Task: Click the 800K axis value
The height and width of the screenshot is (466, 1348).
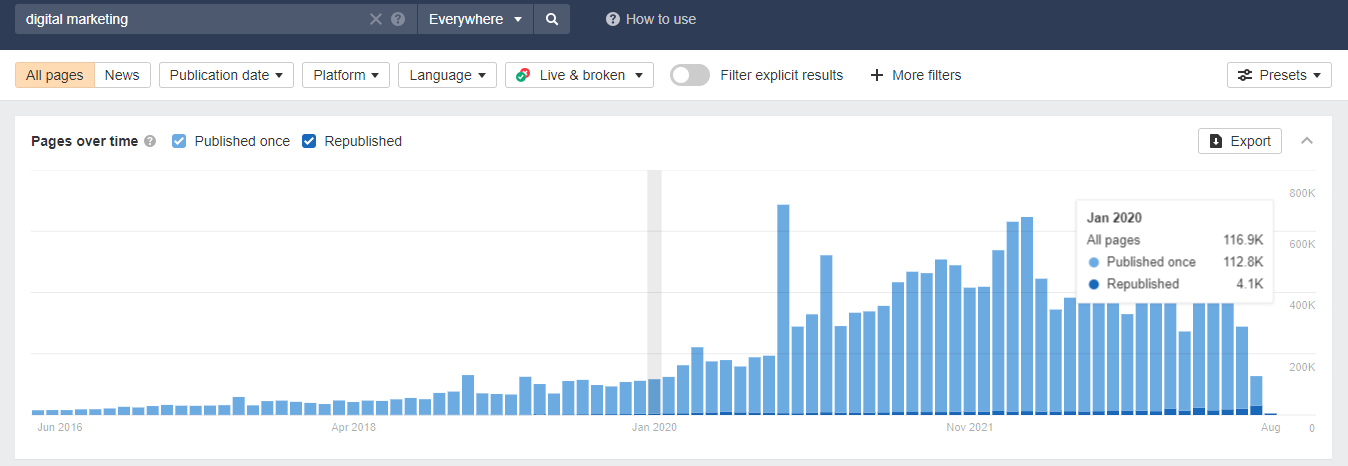Action: click(1301, 193)
